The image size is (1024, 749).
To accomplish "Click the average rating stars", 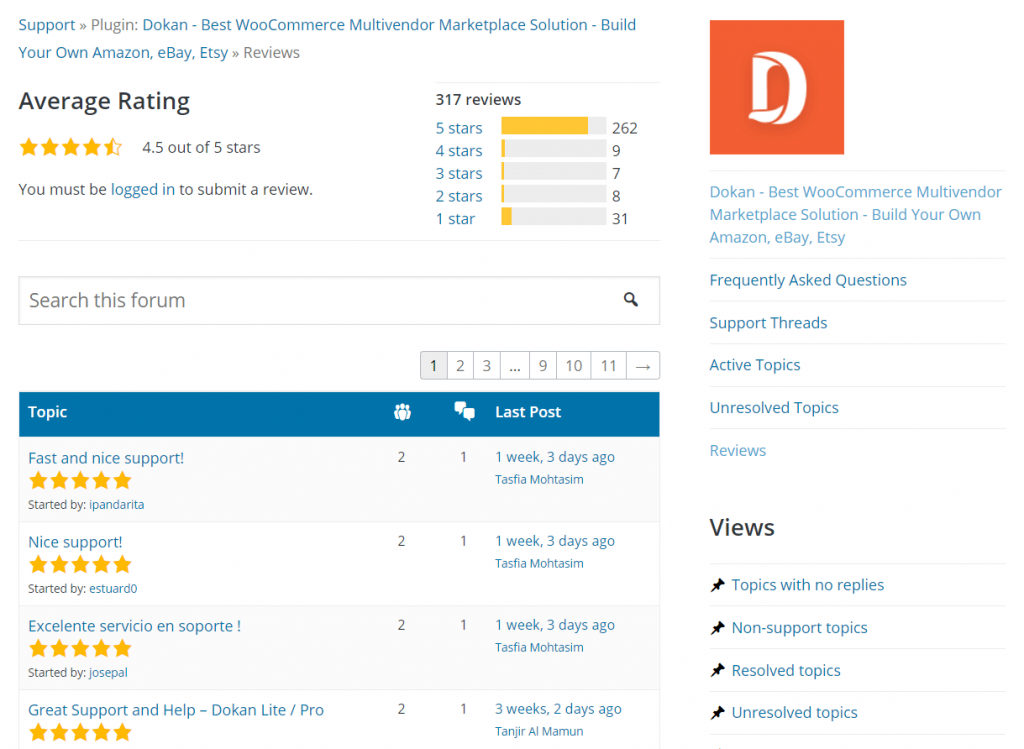I will coord(71,147).
